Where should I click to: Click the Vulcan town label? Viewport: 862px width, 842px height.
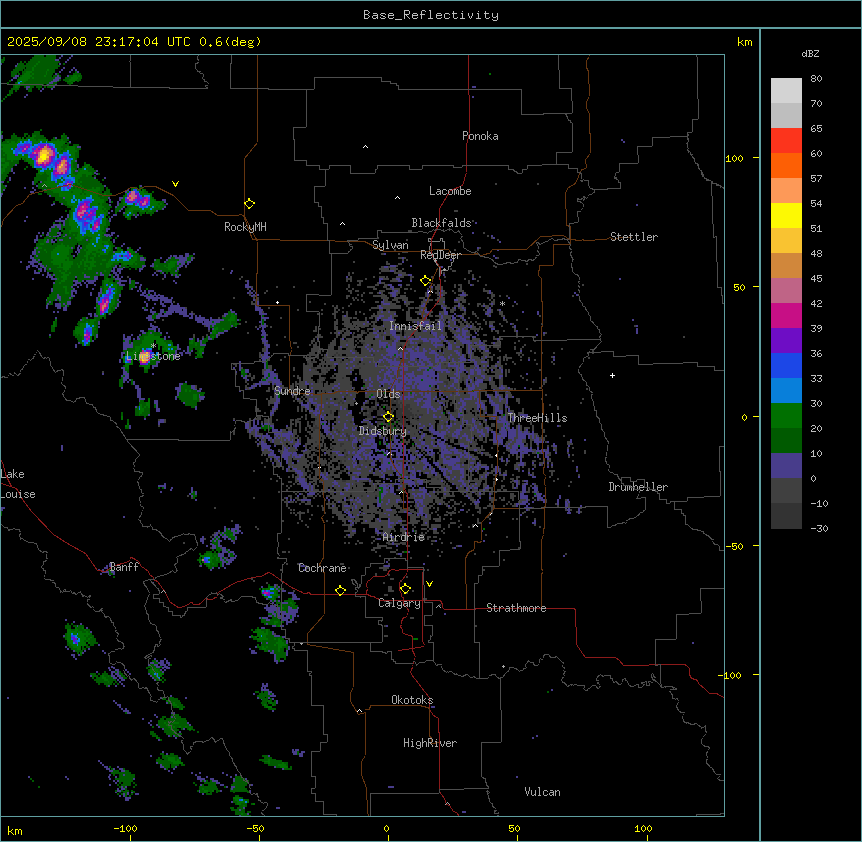point(542,792)
